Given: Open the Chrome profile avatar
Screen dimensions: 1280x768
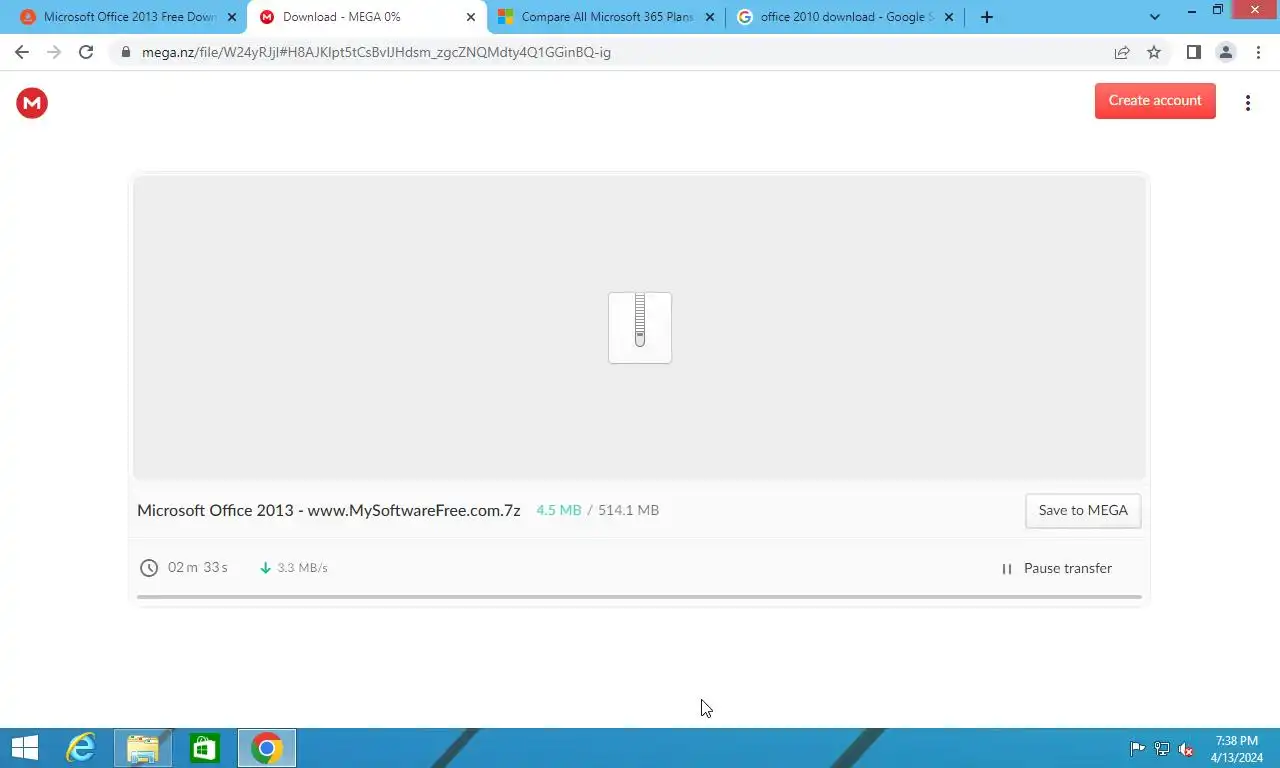Looking at the screenshot, I should coord(1225,52).
